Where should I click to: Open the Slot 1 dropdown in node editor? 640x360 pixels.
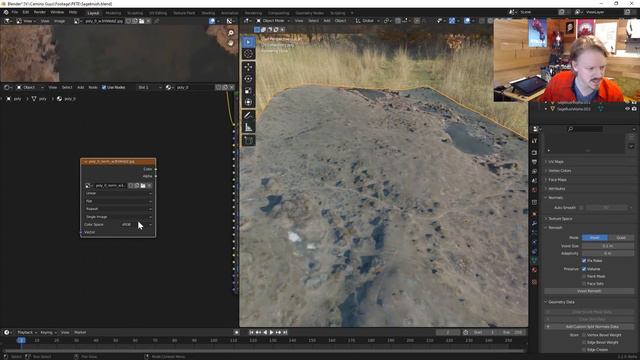(x=149, y=87)
